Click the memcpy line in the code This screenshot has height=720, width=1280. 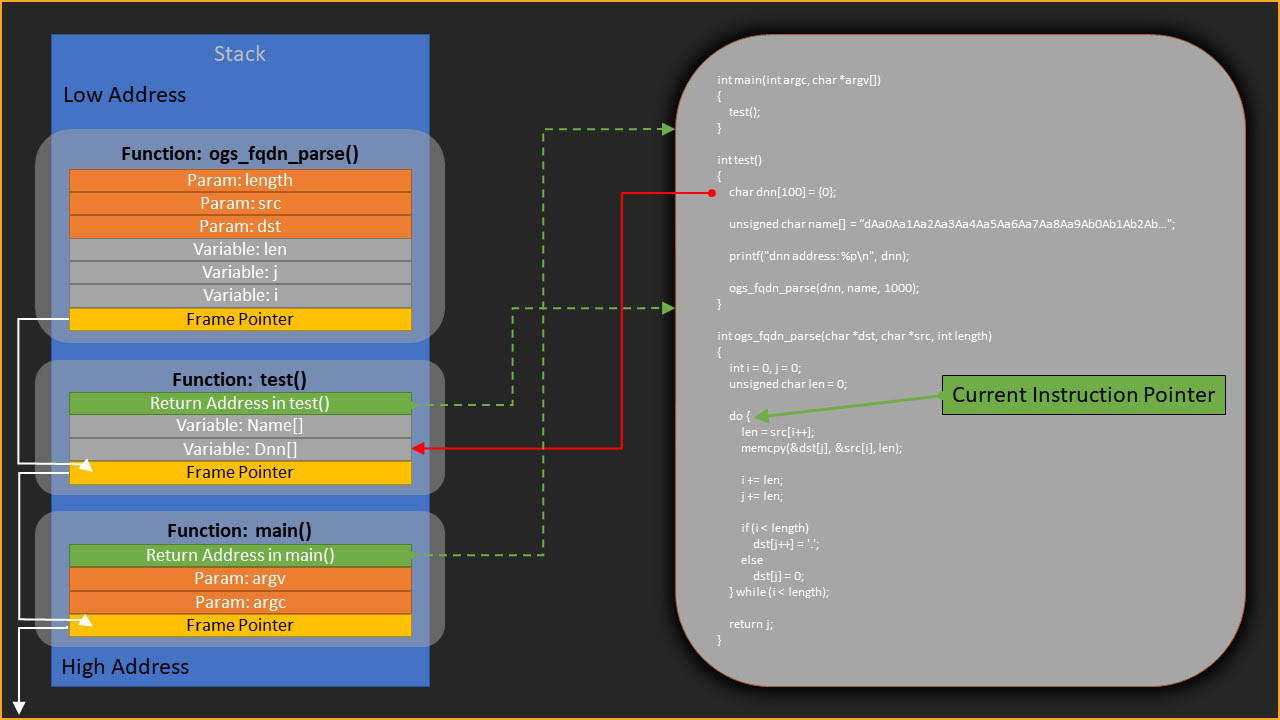pyautogui.click(x=821, y=448)
